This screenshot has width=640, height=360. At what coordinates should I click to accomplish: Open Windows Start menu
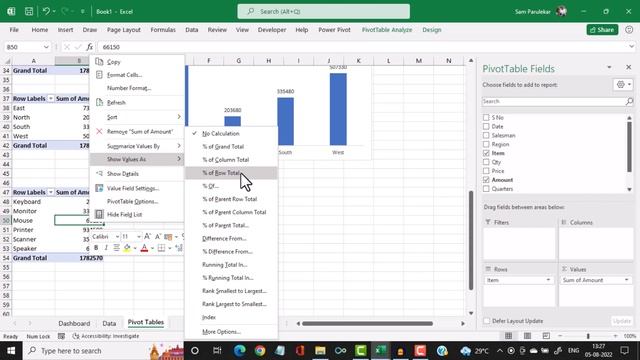point(11,350)
